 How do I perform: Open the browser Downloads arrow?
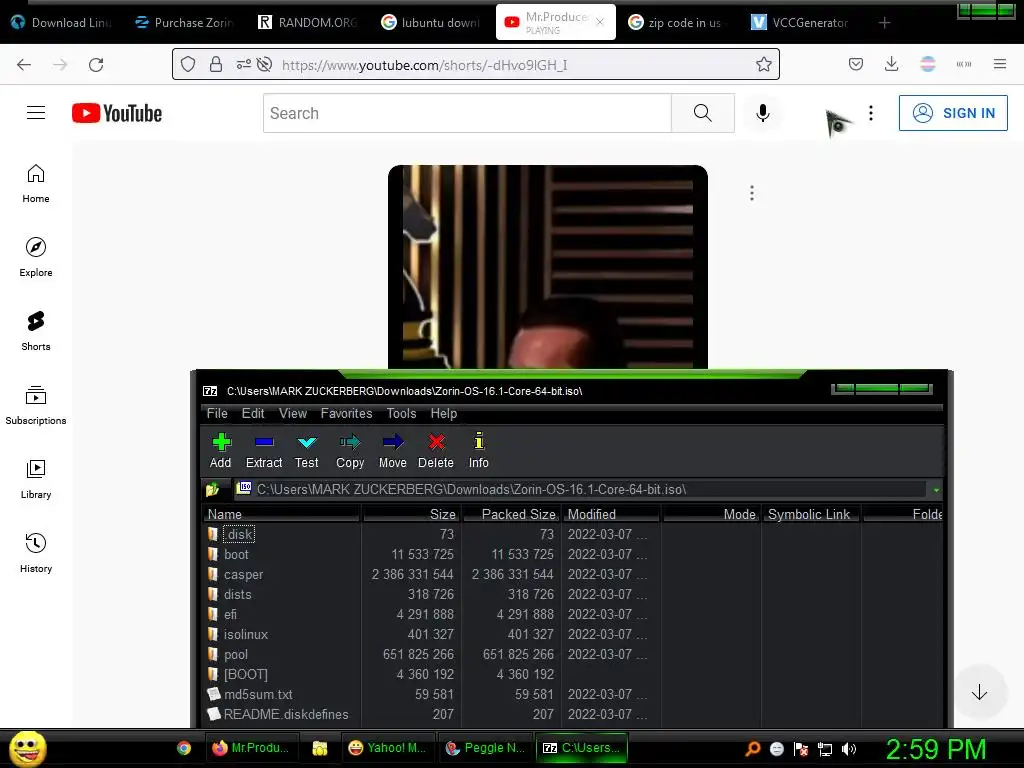point(891,64)
